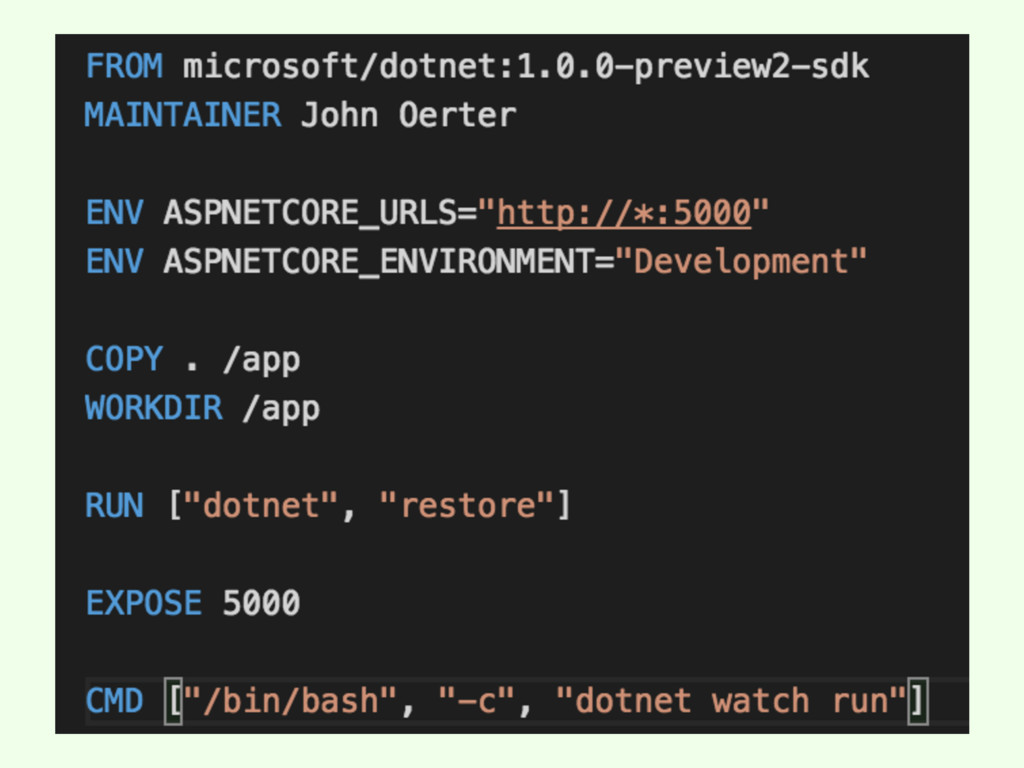The height and width of the screenshot is (768, 1024).
Task: Place cursor on John Oerter name
Action: 408,115
